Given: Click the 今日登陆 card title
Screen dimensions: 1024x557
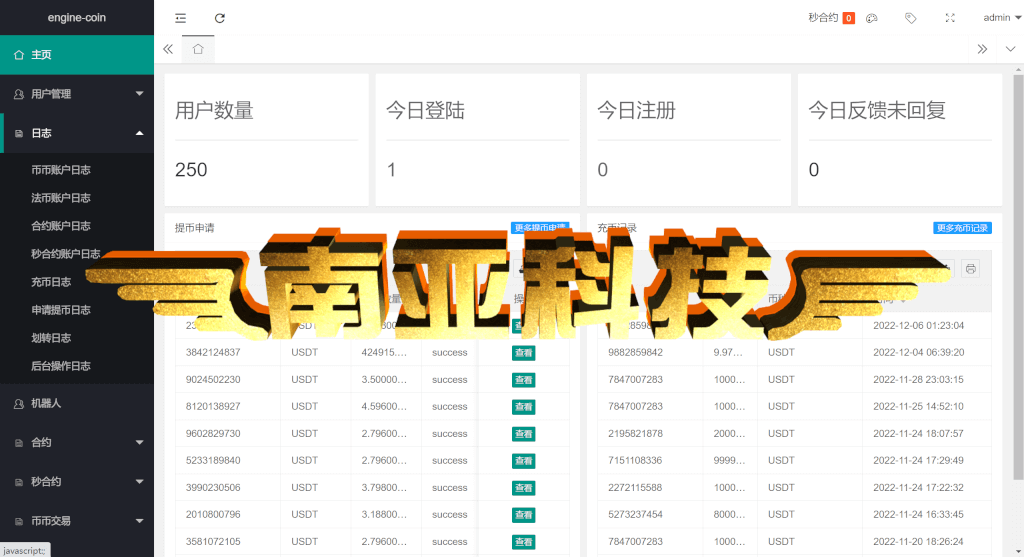Looking at the screenshot, I should click(425, 110).
